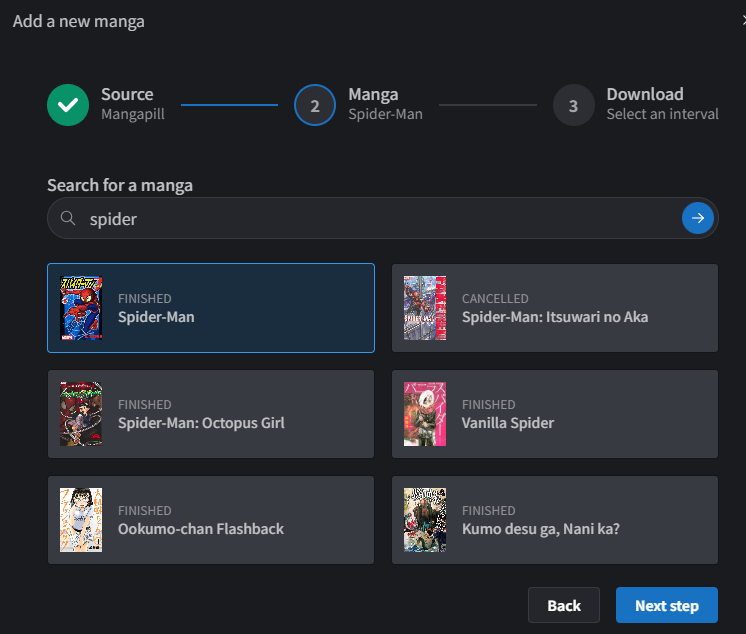Viewport: 746px width, 634px height.
Task: Choose Kumo desu ga, Nani ka? title
Action: pyautogui.click(x=540, y=529)
